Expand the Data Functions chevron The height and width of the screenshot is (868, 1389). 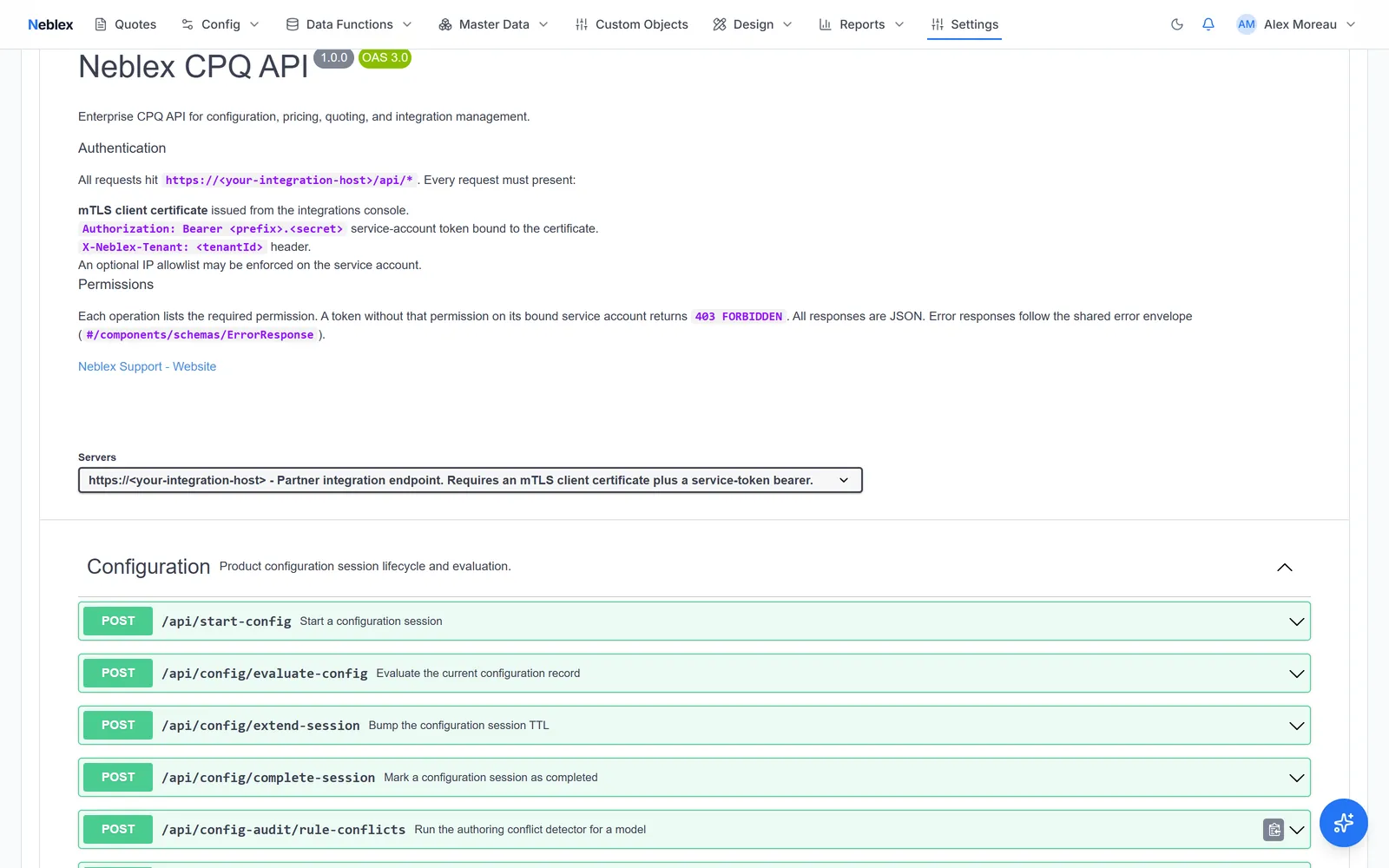coord(407,24)
